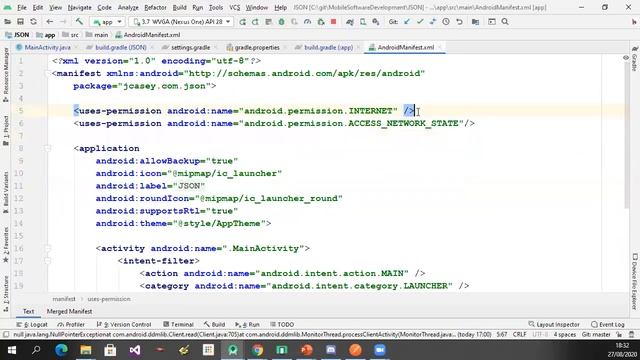This screenshot has height=360, width=640.
Task: Open the app run configuration dropdown
Action: pos(107,22)
